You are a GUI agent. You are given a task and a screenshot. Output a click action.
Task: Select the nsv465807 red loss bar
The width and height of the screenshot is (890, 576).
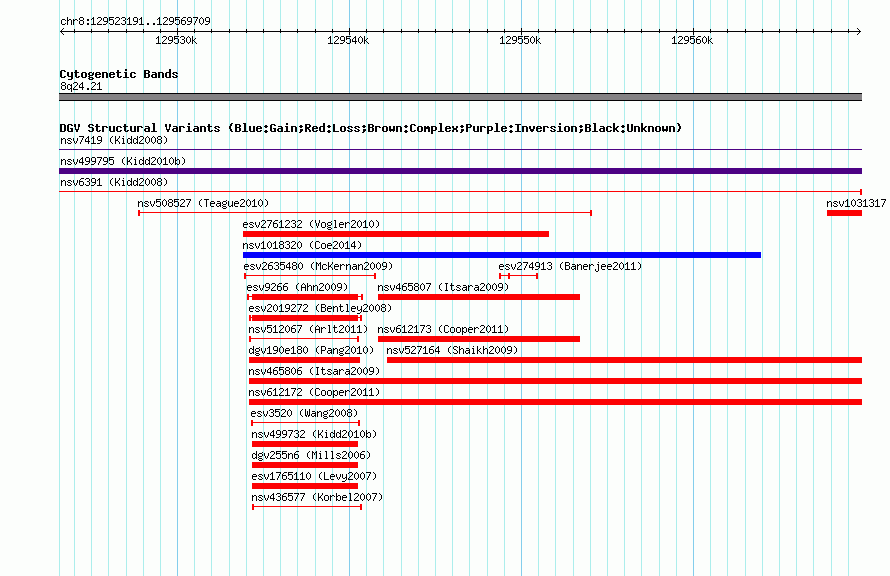(479, 297)
